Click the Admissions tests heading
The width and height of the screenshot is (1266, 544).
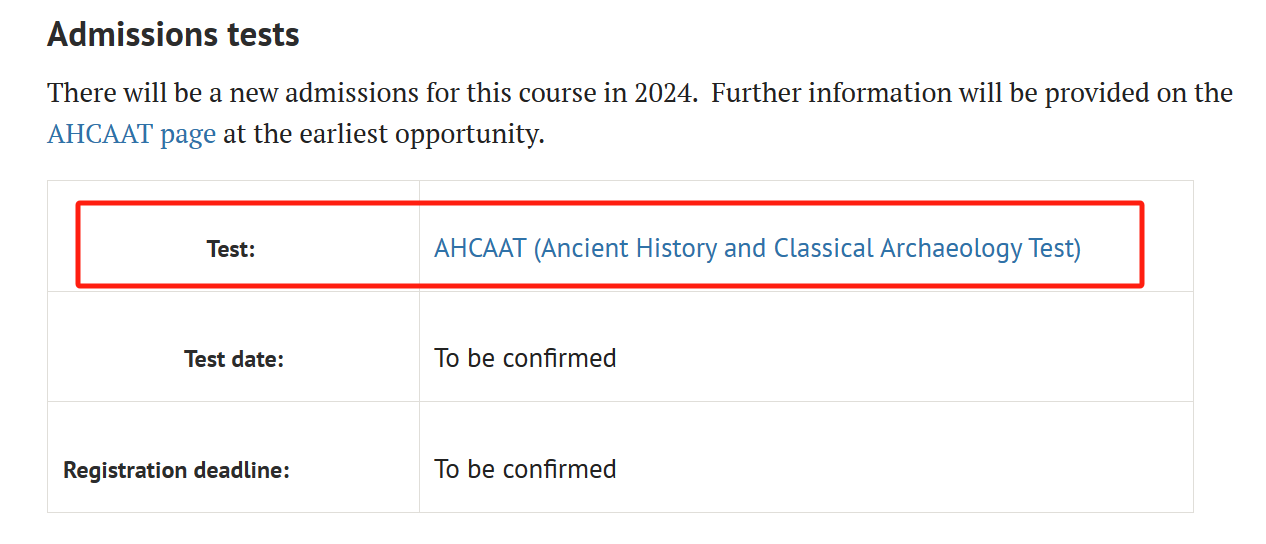(173, 35)
